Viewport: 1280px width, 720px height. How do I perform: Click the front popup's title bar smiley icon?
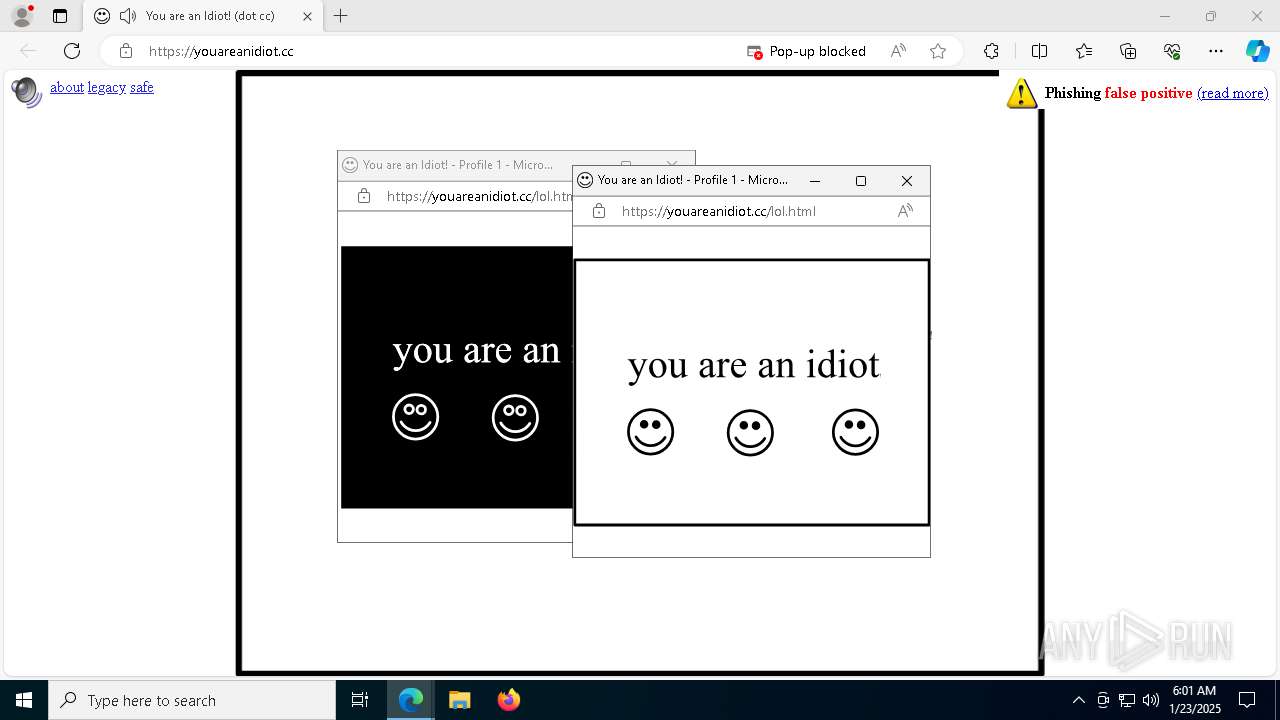pos(585,180)
